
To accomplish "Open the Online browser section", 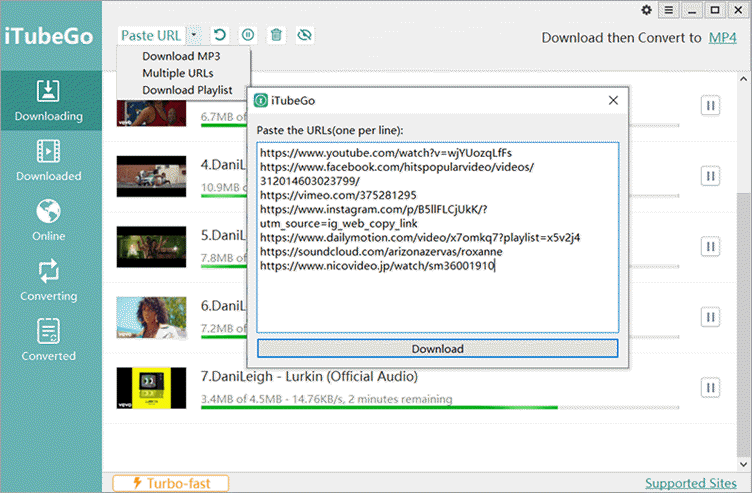I will (x=48, y=221).
